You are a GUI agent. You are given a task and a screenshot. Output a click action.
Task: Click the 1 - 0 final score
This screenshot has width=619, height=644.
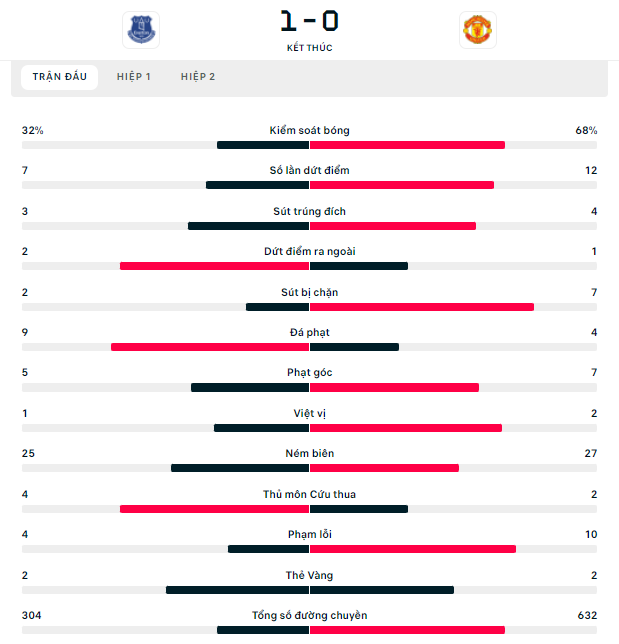[x=309, y=21]
